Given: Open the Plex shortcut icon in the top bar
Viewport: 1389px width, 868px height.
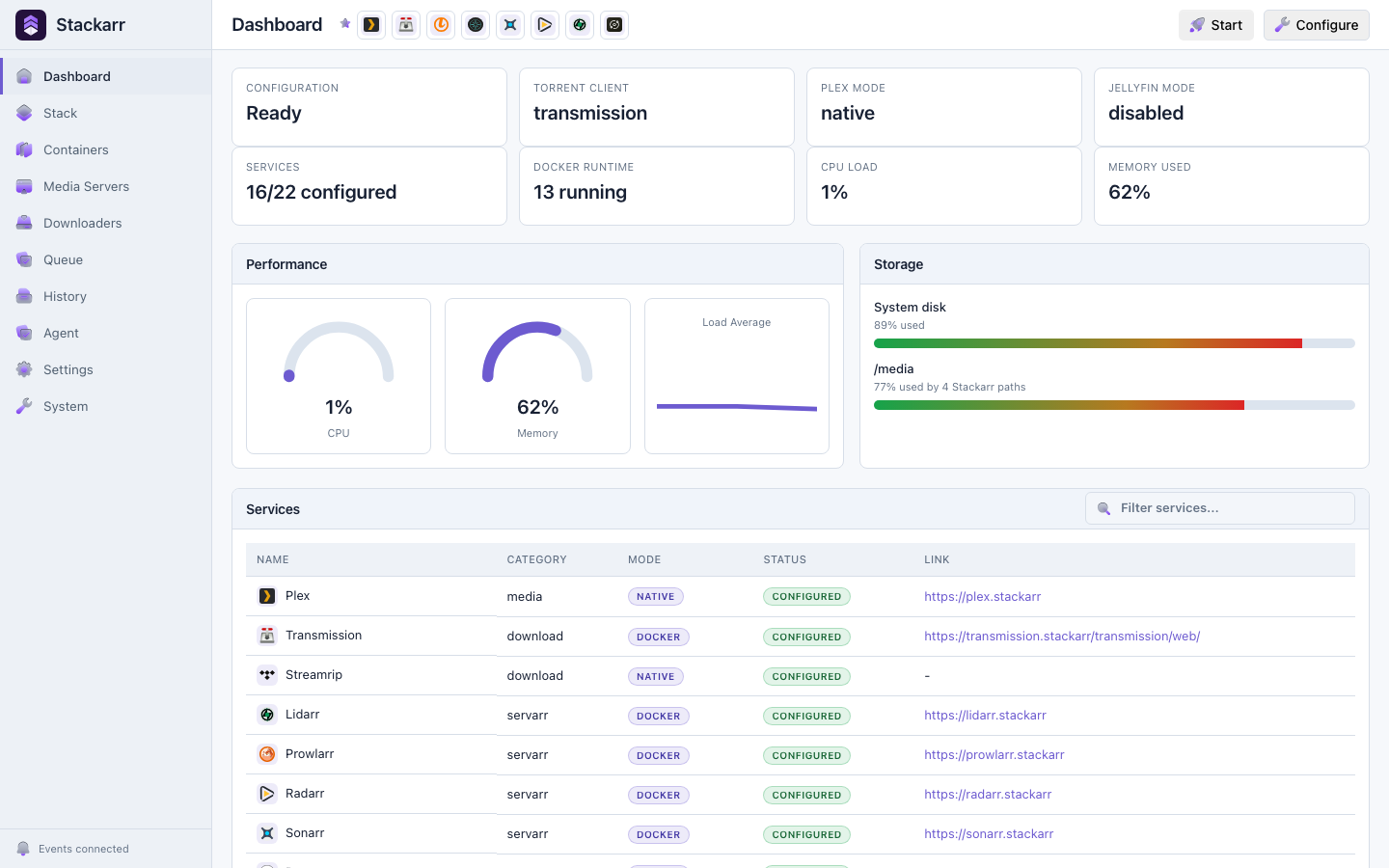Looking at the screenshot, I should point(371,25).
